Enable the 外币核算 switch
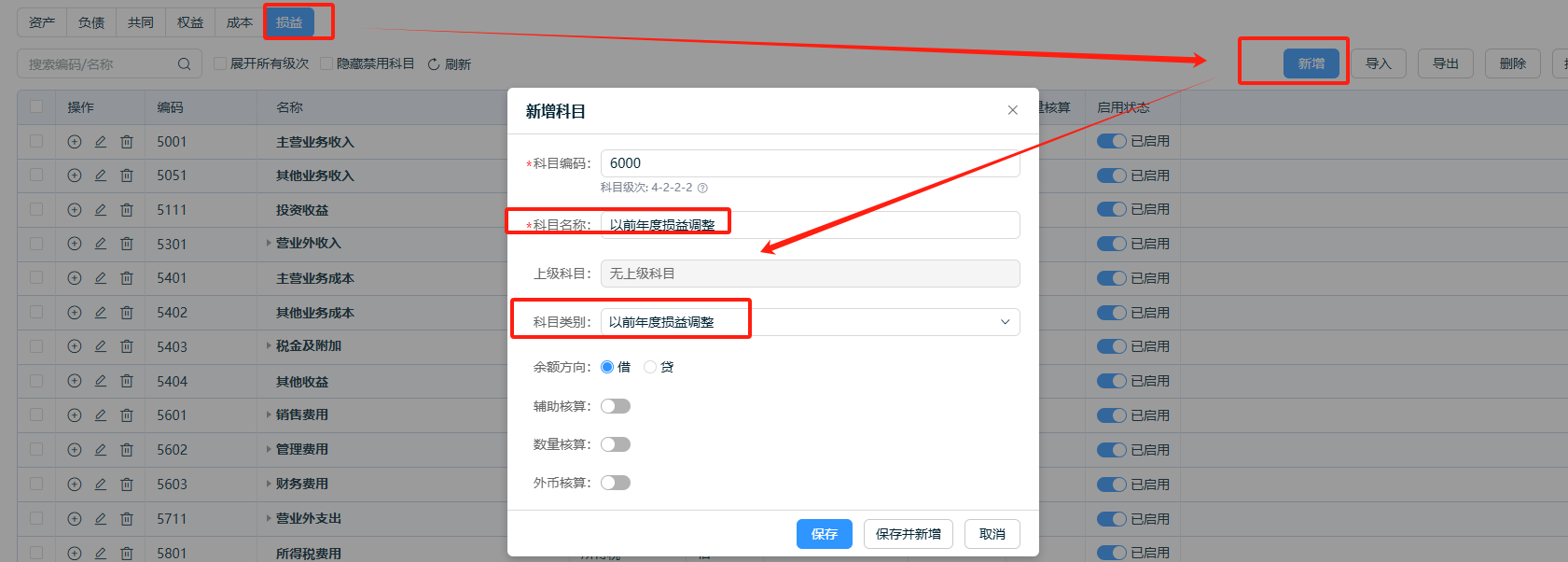1568x562 pixels. pyautogui.click(x=616, y=483)
